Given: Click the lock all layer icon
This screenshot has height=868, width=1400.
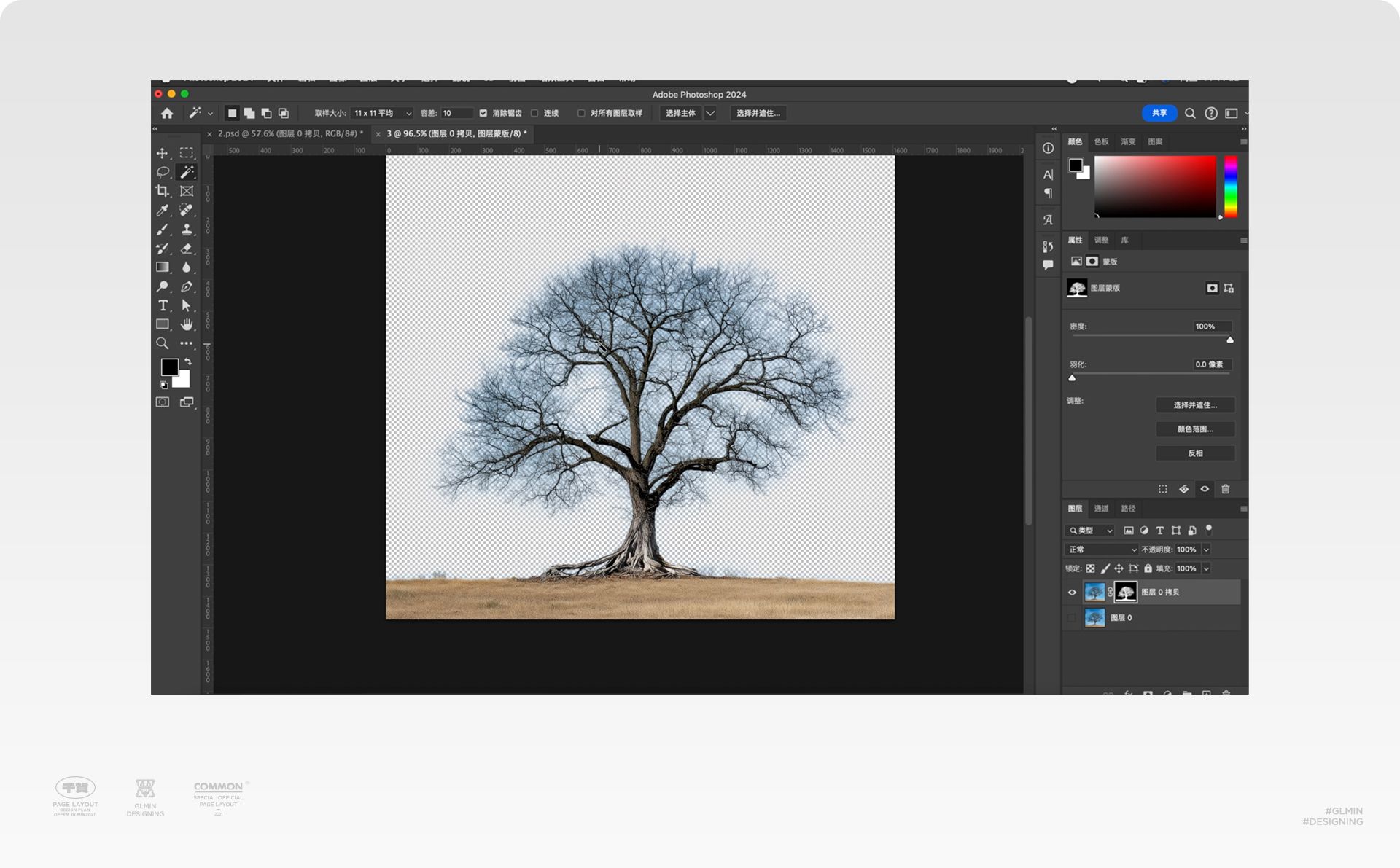Looking at the screenshot, I should 1148,568.
